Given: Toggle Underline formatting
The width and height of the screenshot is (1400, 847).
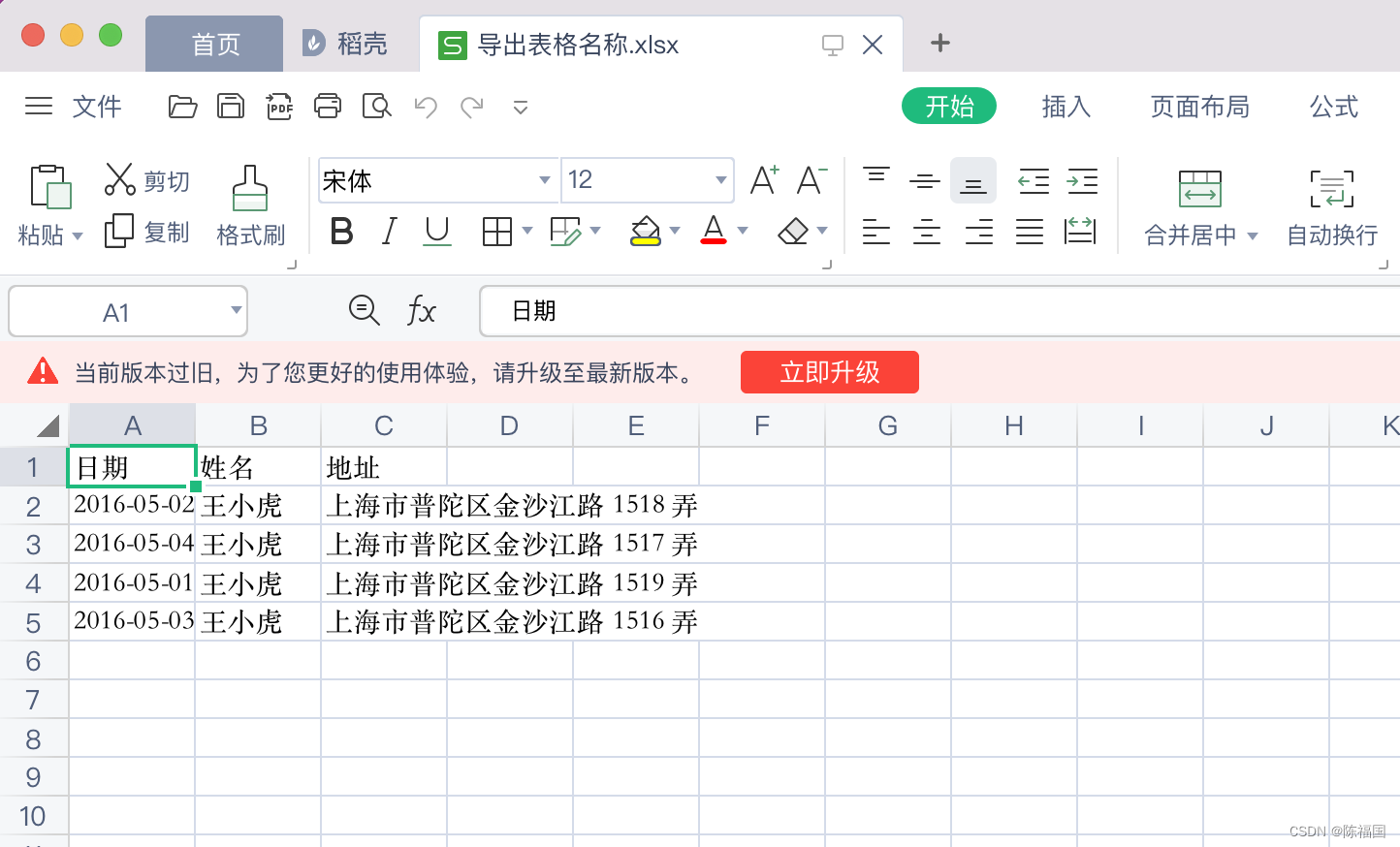Looking at the screenshot, I should click(437, 231).
